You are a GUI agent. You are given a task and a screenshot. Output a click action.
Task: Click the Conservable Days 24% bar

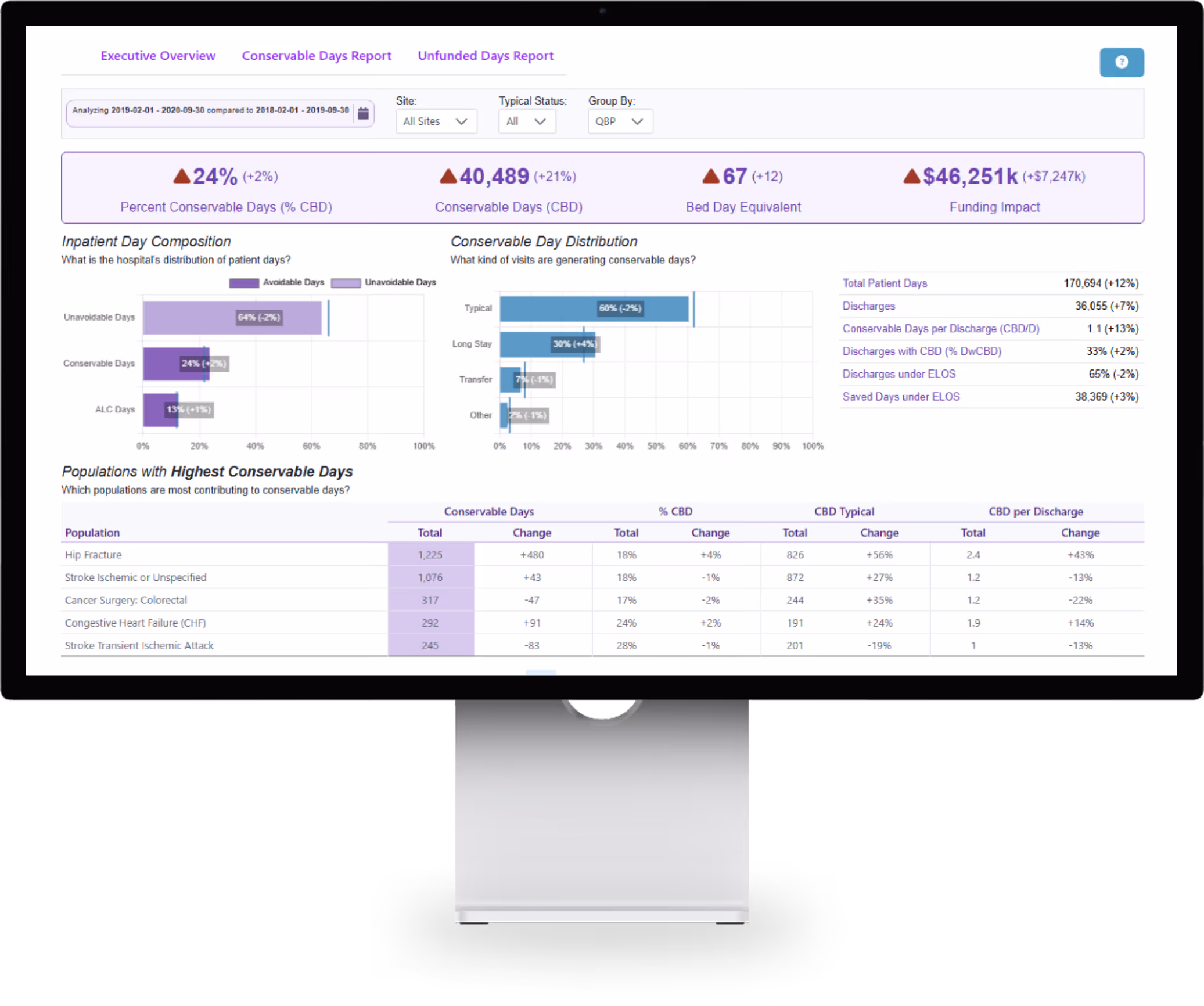[176, 364]
